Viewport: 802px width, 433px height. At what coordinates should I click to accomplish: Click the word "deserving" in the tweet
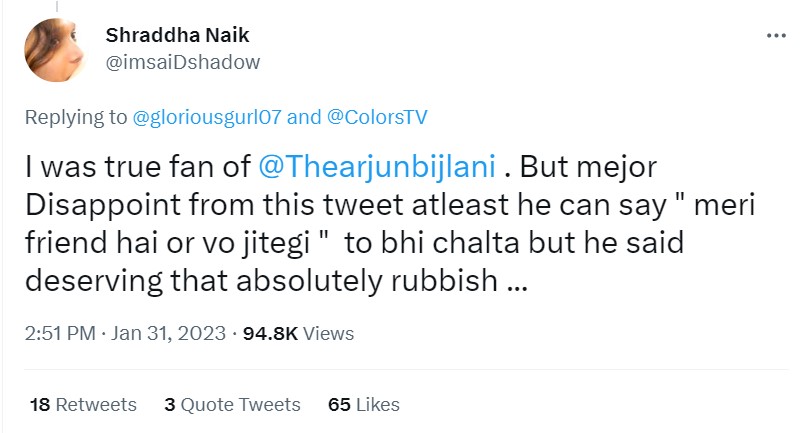[x=94, y=281]
